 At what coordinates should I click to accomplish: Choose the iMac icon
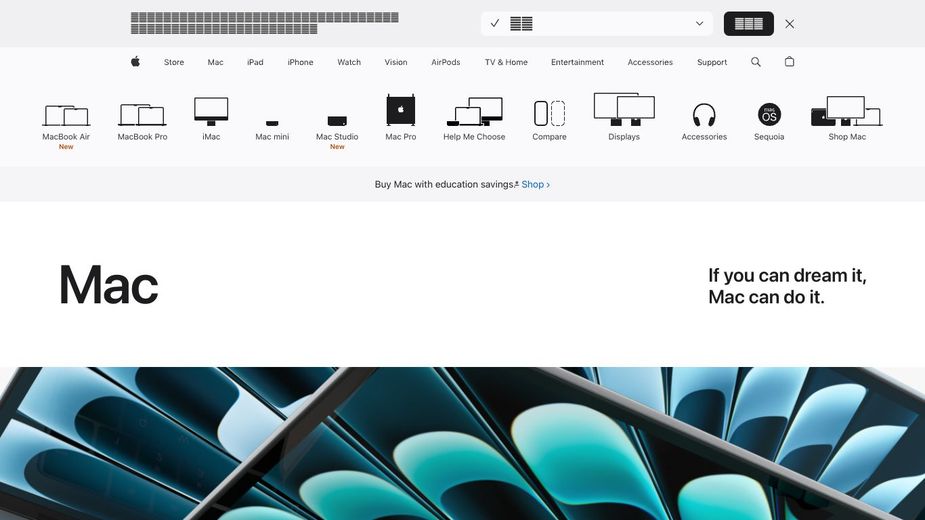click(x=211, y=111)
